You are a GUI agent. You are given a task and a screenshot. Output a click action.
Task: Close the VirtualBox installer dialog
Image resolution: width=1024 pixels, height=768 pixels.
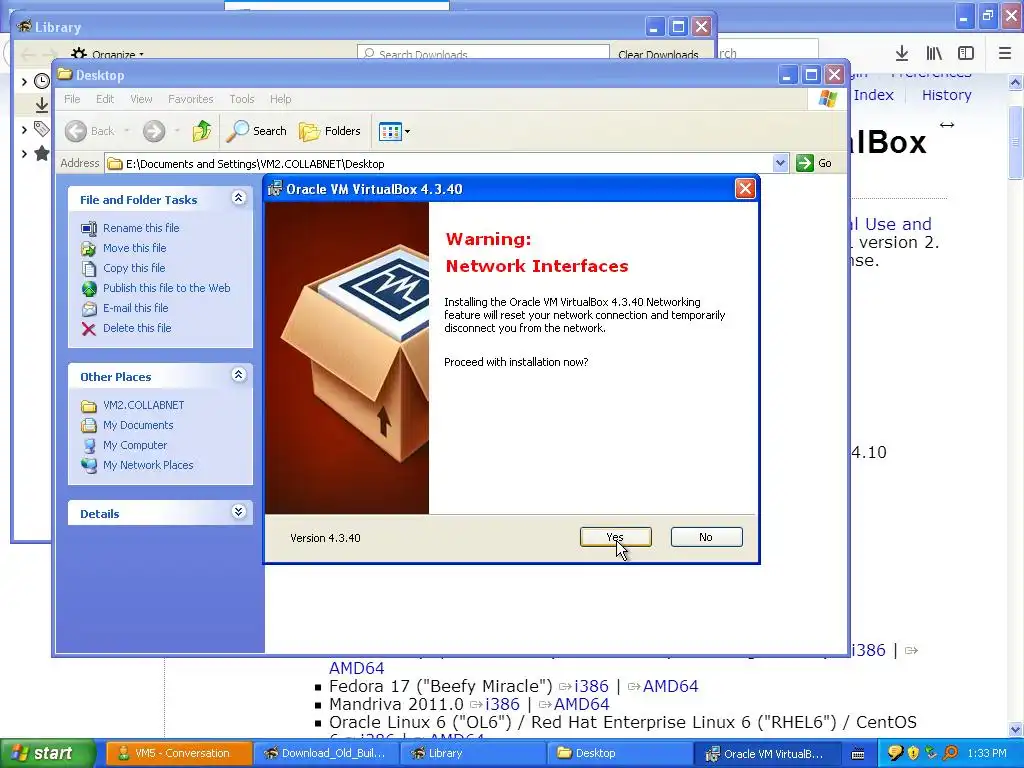coord(744,189)
